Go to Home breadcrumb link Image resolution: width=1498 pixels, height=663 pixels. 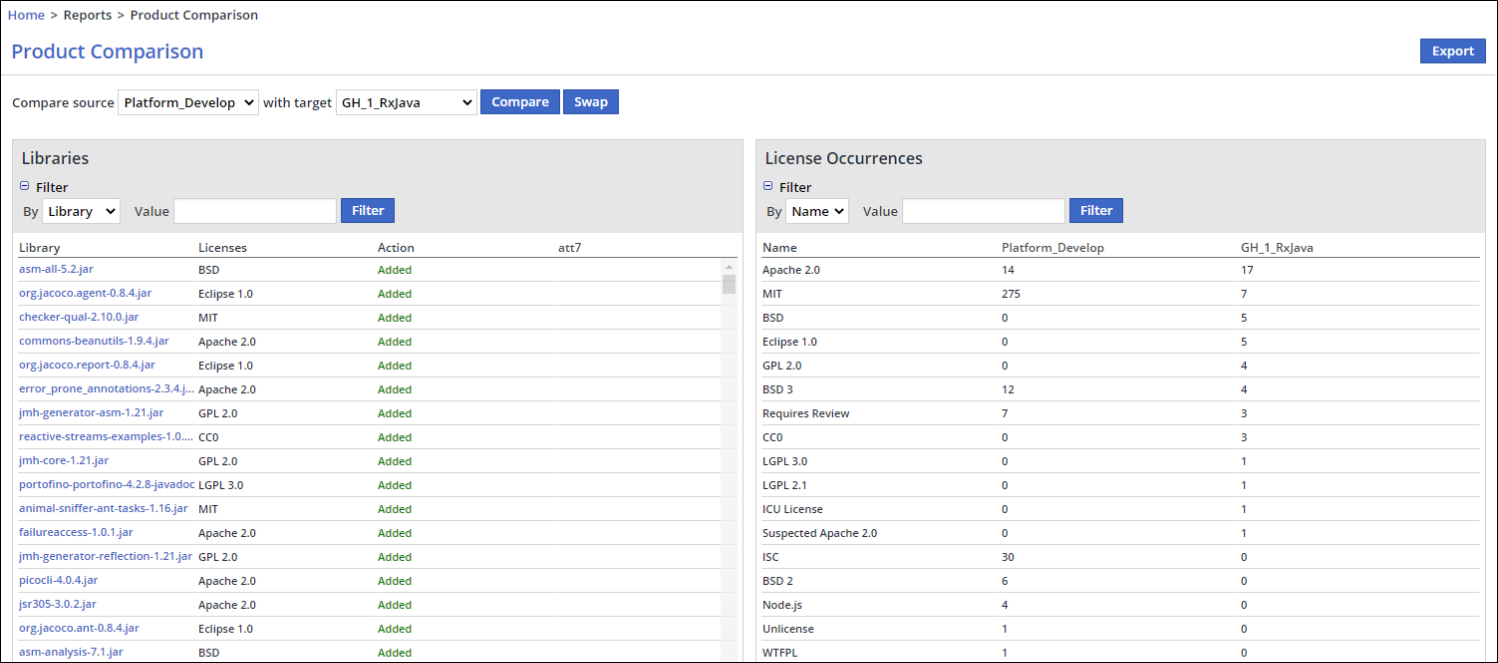tap(26, 15)
